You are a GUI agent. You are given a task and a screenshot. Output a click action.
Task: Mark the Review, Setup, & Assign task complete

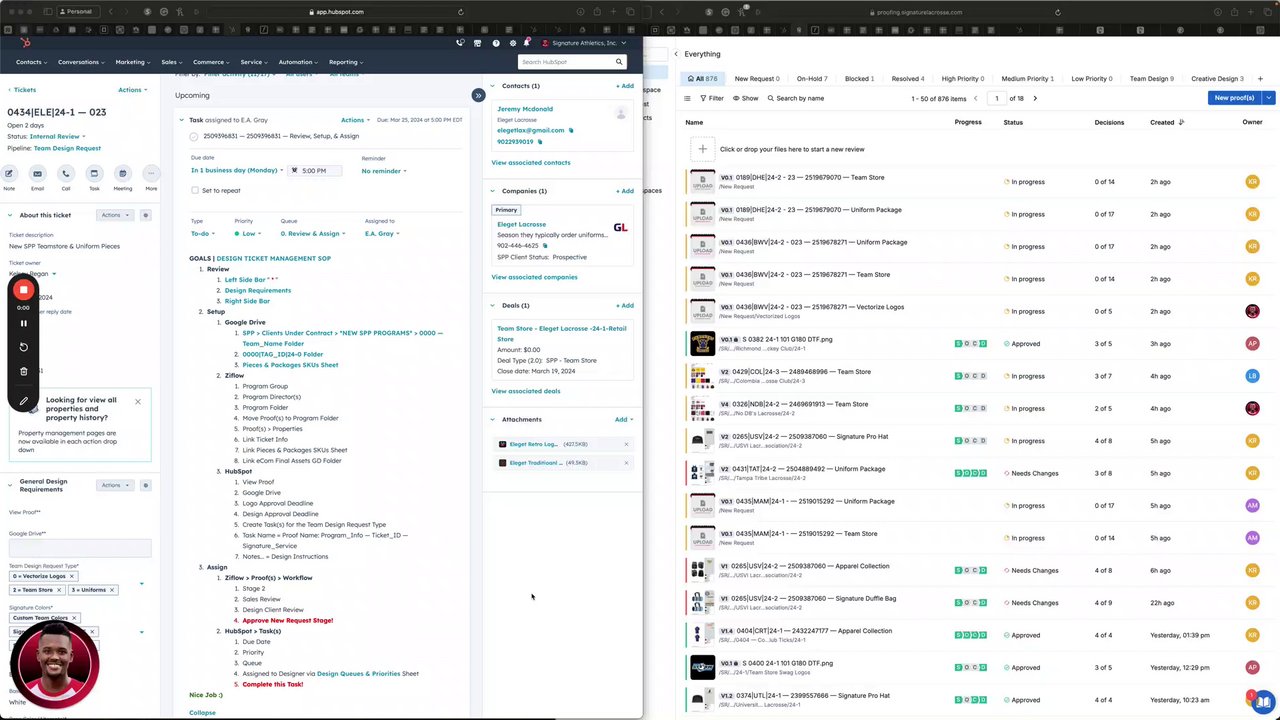[x=195, y=136]
